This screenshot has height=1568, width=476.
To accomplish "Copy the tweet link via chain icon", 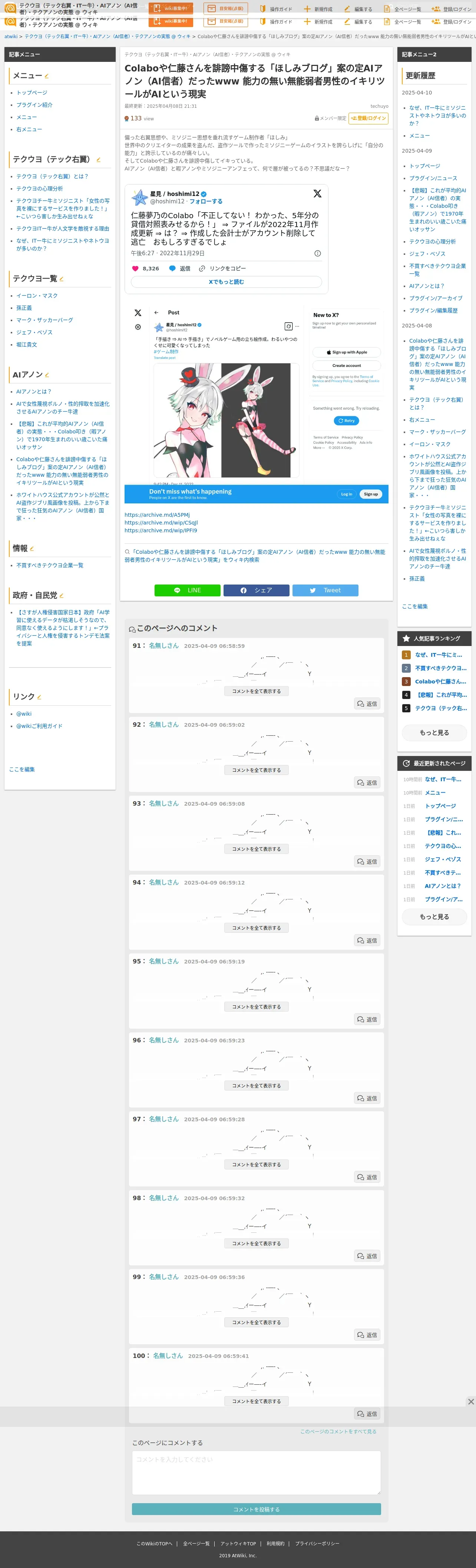I will coord(202,269).
